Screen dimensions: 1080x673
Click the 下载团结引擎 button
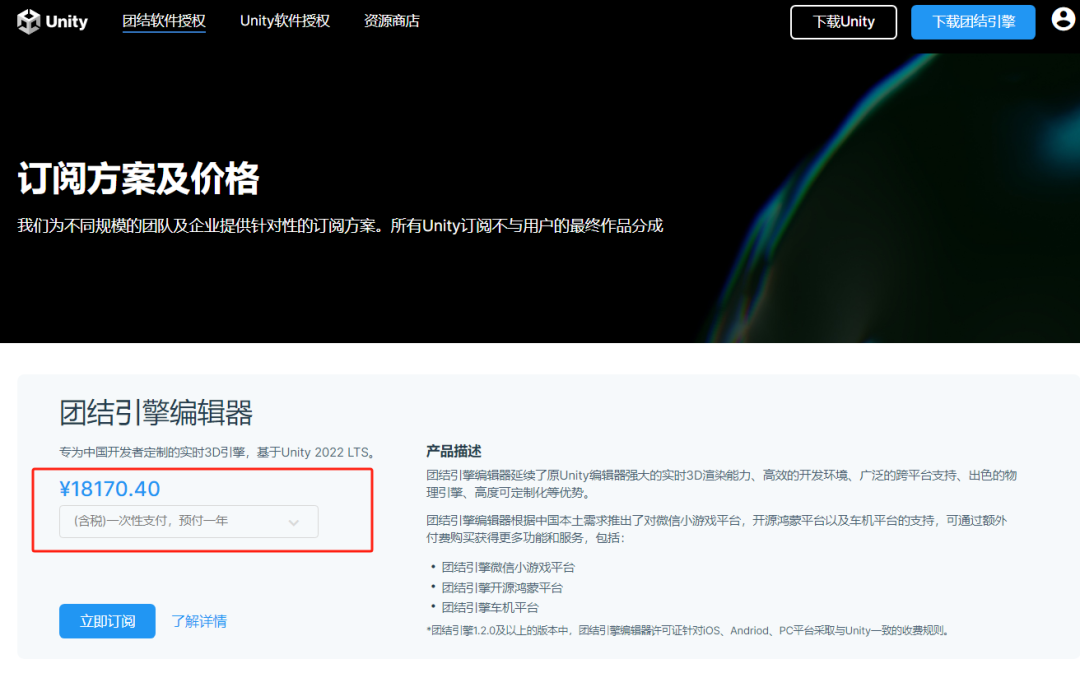[x=973, y=22]
